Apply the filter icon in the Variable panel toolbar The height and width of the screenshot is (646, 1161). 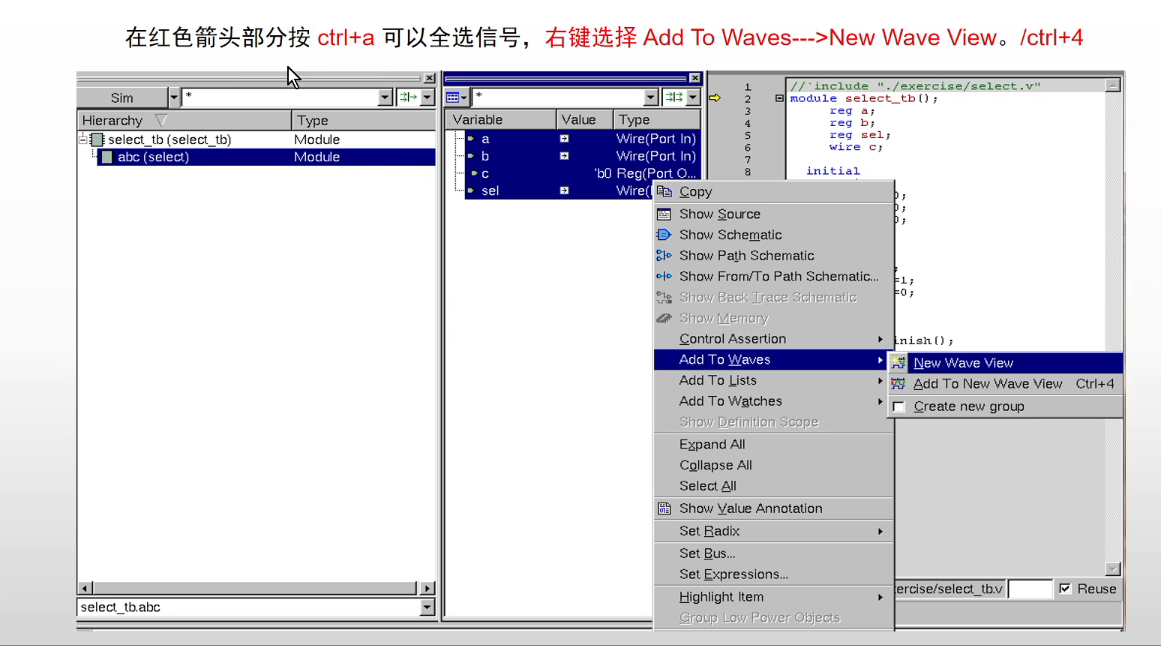pos(674,97)
